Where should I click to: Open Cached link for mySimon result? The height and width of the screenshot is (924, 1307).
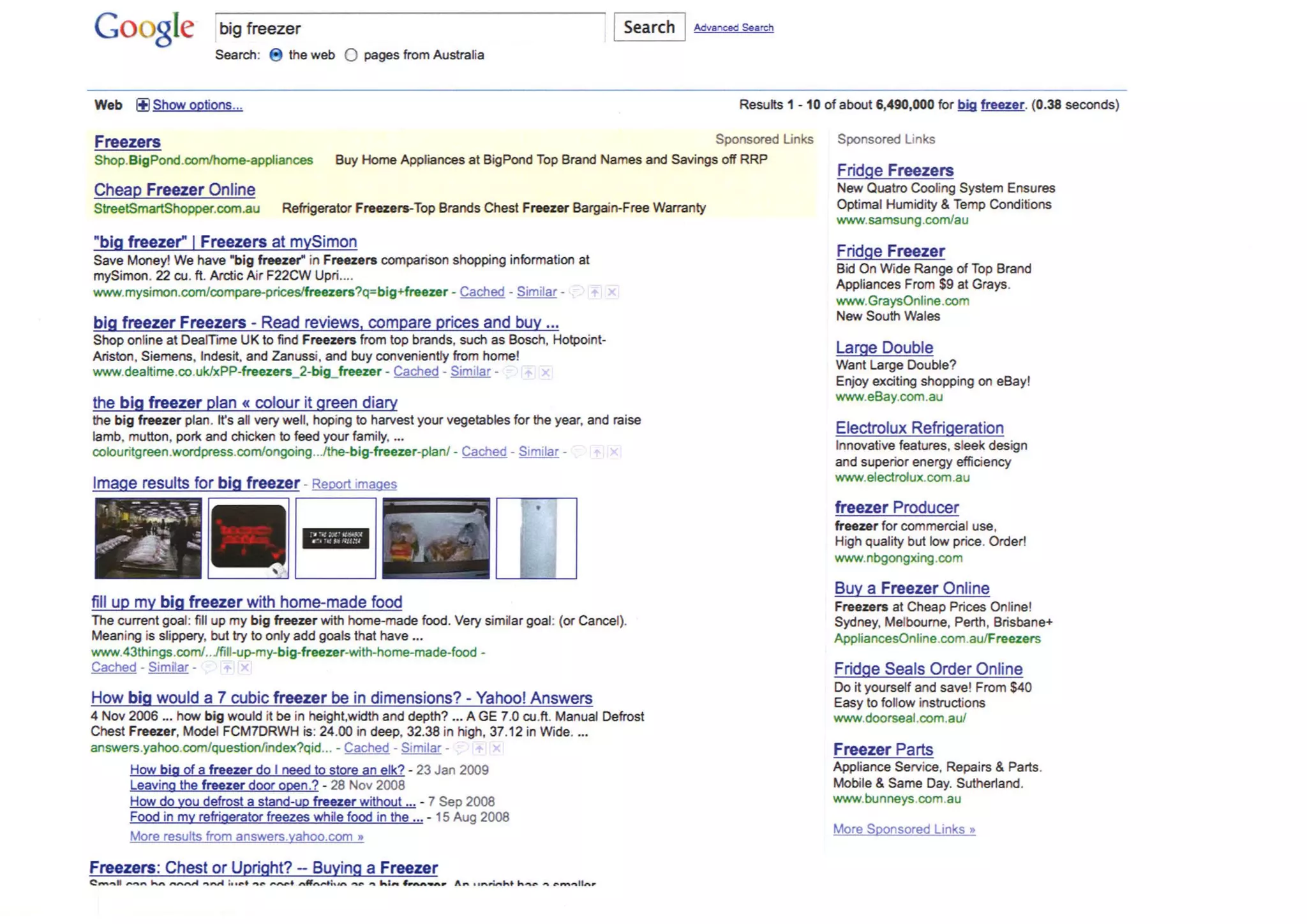click(482, 292)
